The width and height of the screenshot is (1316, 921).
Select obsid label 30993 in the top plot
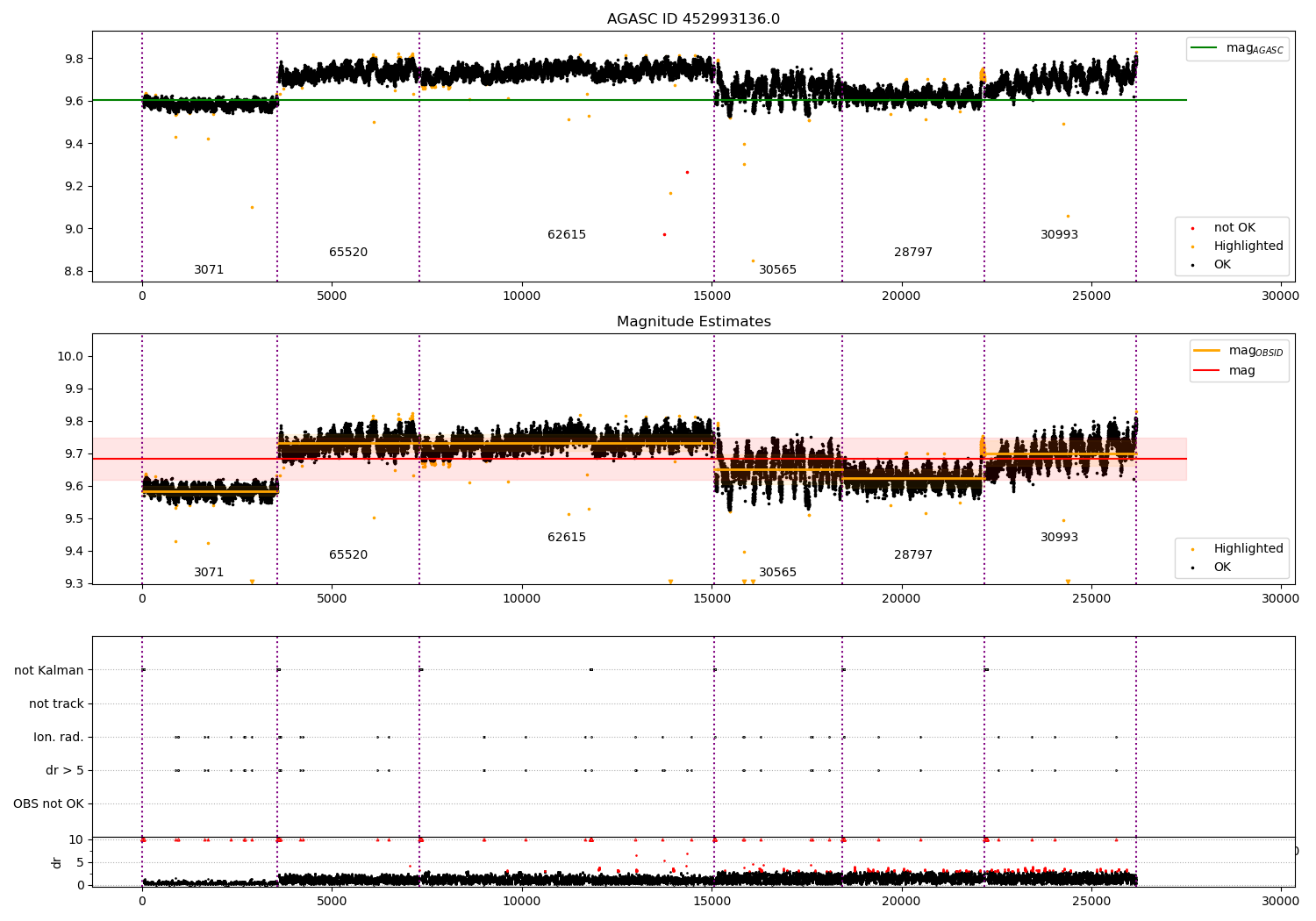pyautogui.click(x=1059, y=235)
